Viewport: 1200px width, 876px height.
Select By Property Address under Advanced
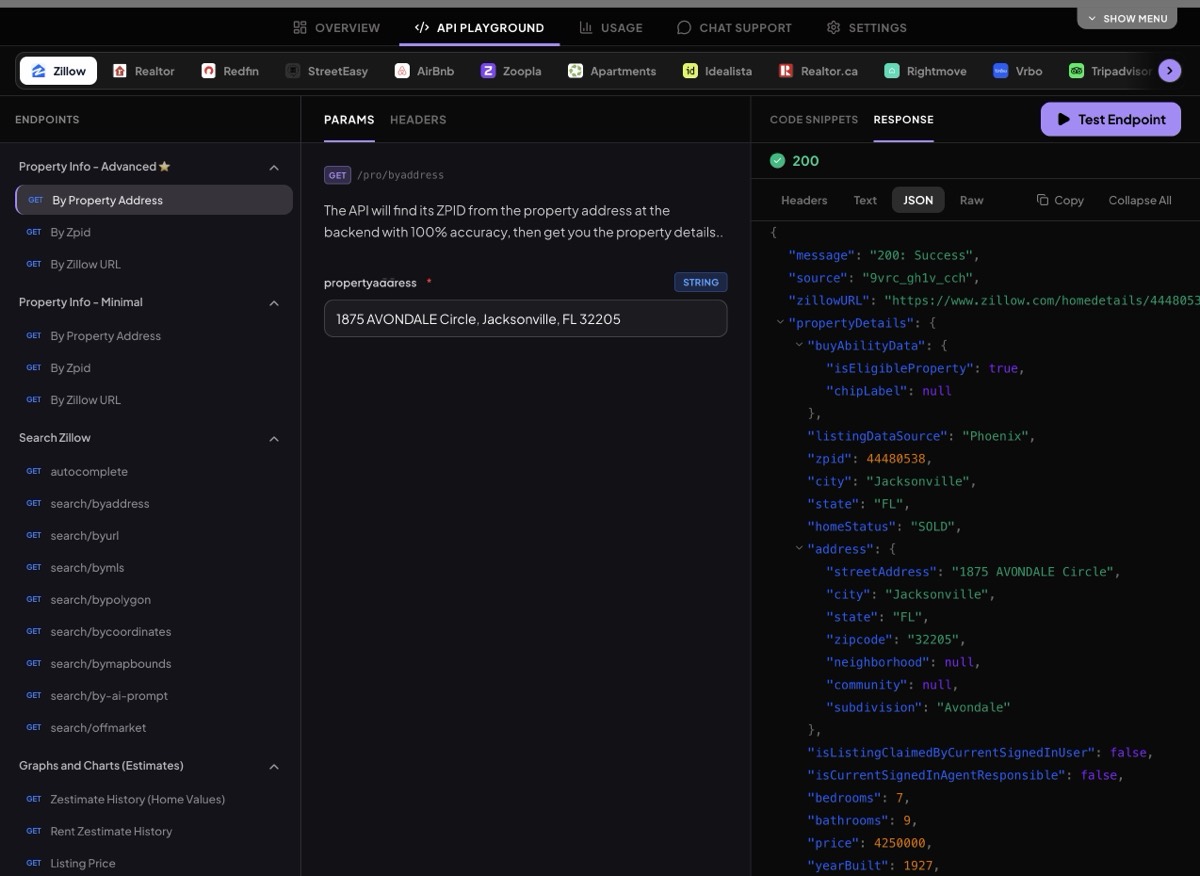point(154,200)
